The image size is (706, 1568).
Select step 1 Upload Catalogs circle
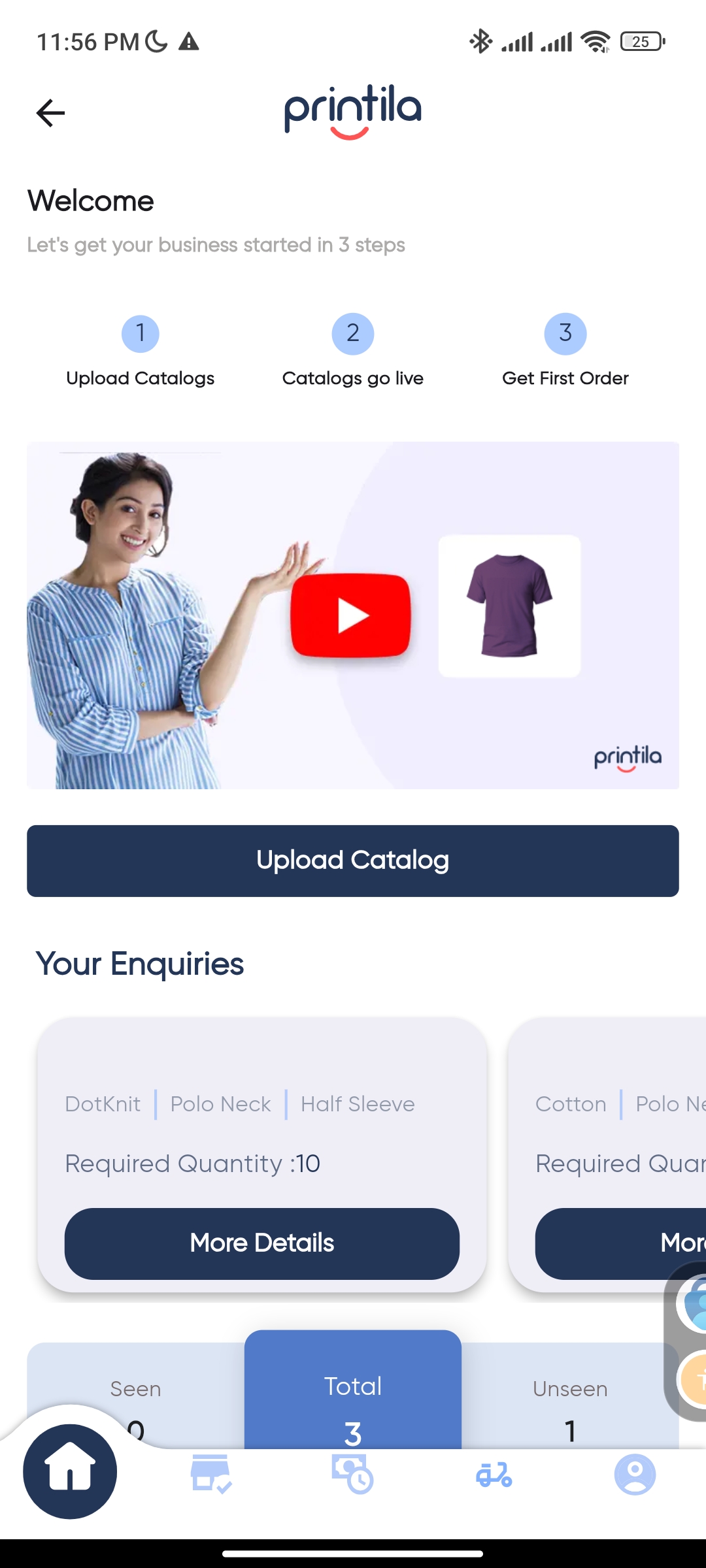click(x=141, y=334)
